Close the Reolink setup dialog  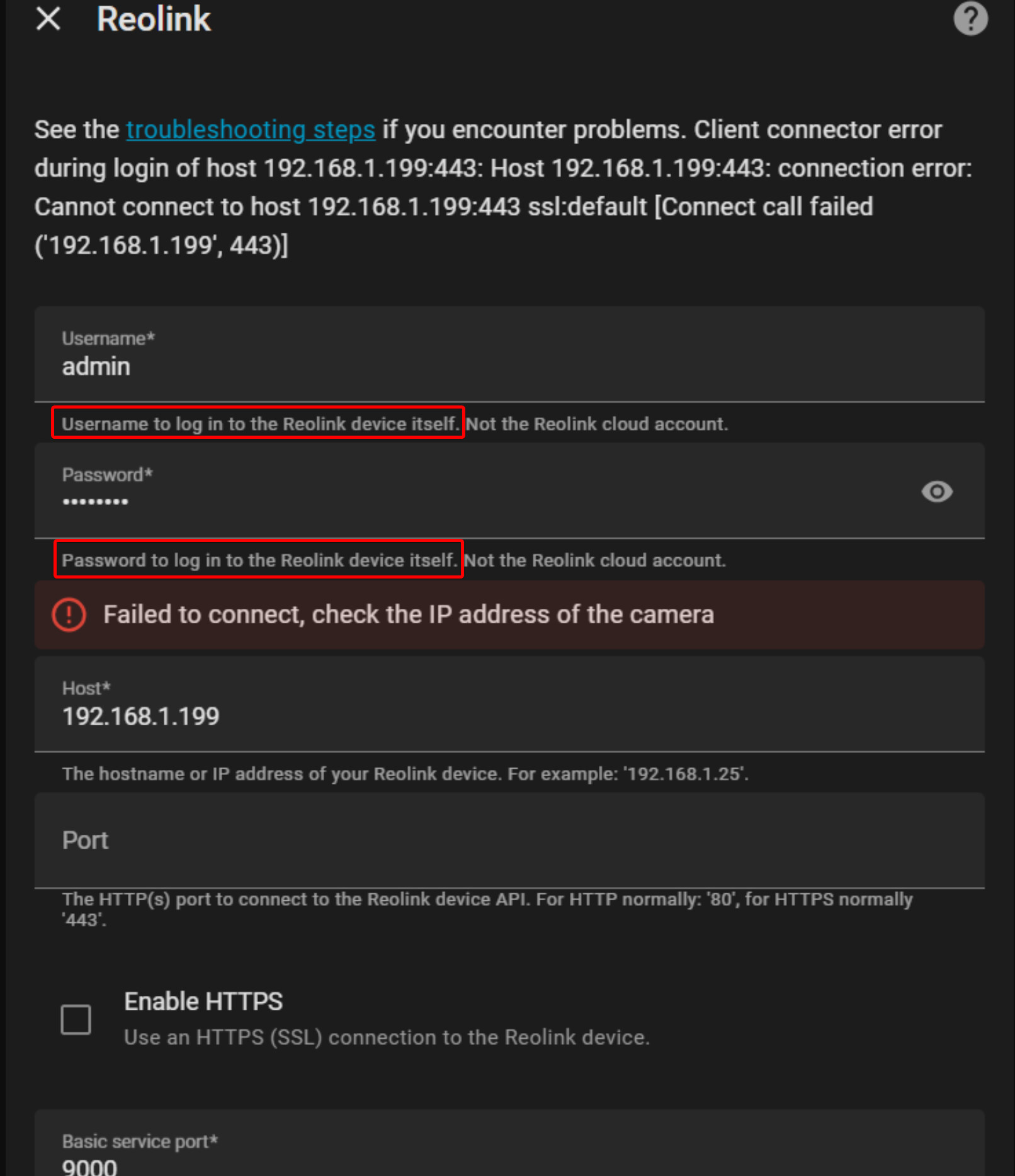[x=48, y=19]
